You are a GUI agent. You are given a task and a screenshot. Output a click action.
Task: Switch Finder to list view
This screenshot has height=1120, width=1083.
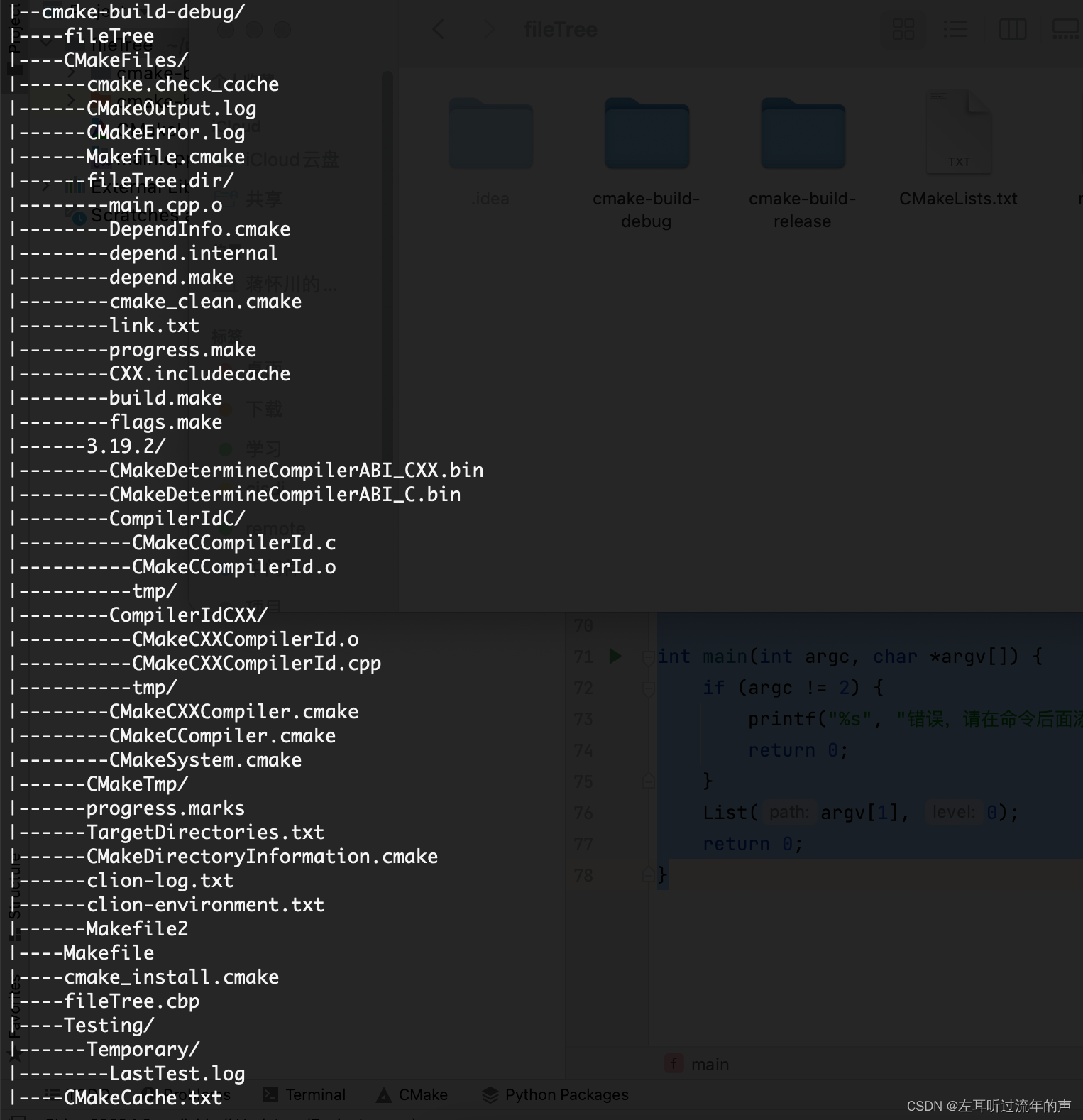(x=955, y=30)
